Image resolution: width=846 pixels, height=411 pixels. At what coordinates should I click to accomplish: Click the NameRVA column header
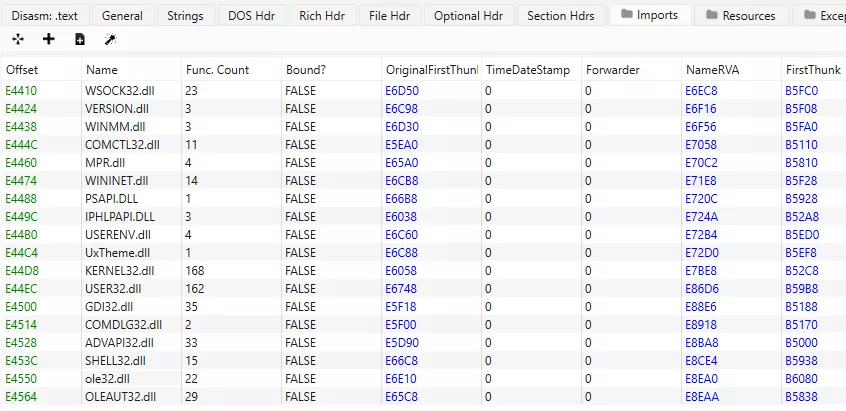tap(711, 70)
